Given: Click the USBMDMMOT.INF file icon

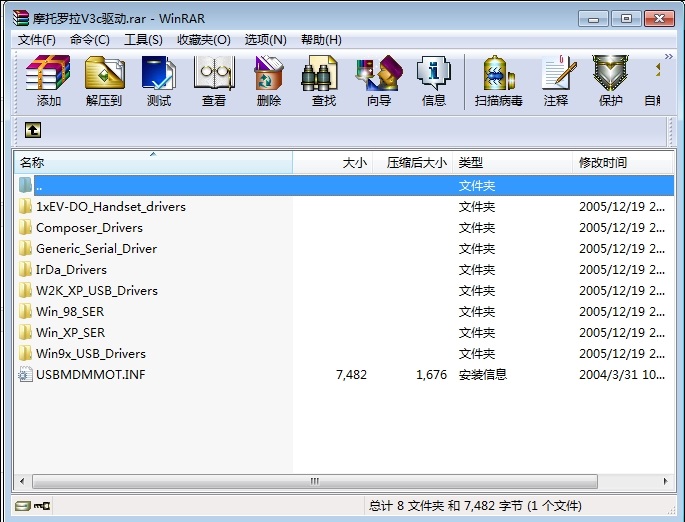Looking at the screenshot, I should [25, 374].
